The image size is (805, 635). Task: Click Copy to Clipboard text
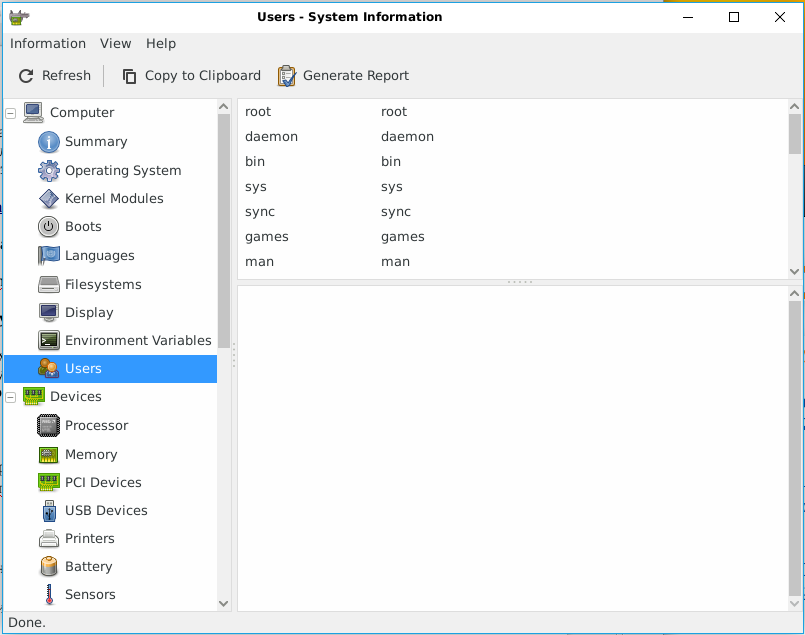tap(203, 75)
